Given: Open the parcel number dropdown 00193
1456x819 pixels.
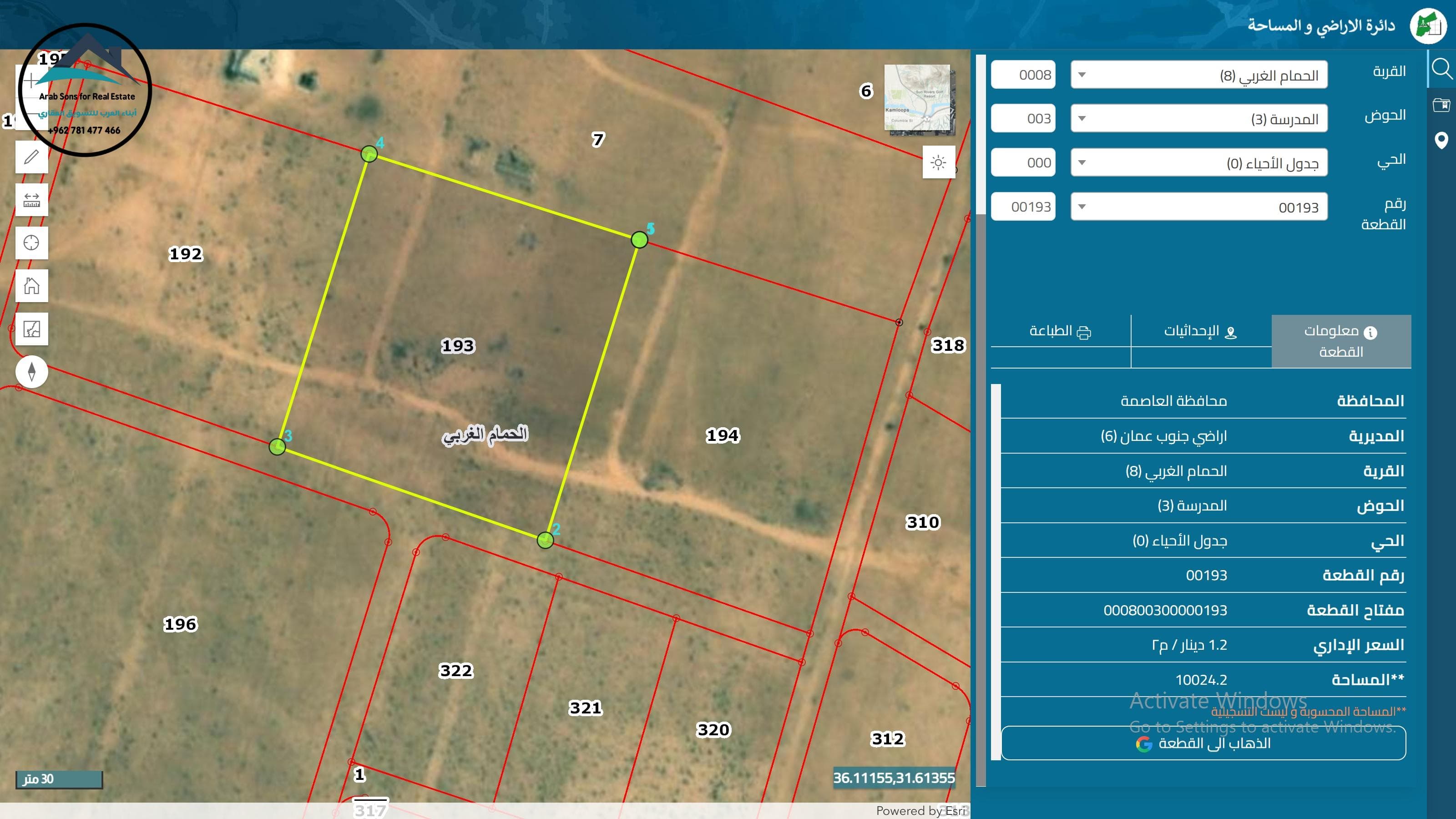Looking at the screenshot, I should 1198,207.
